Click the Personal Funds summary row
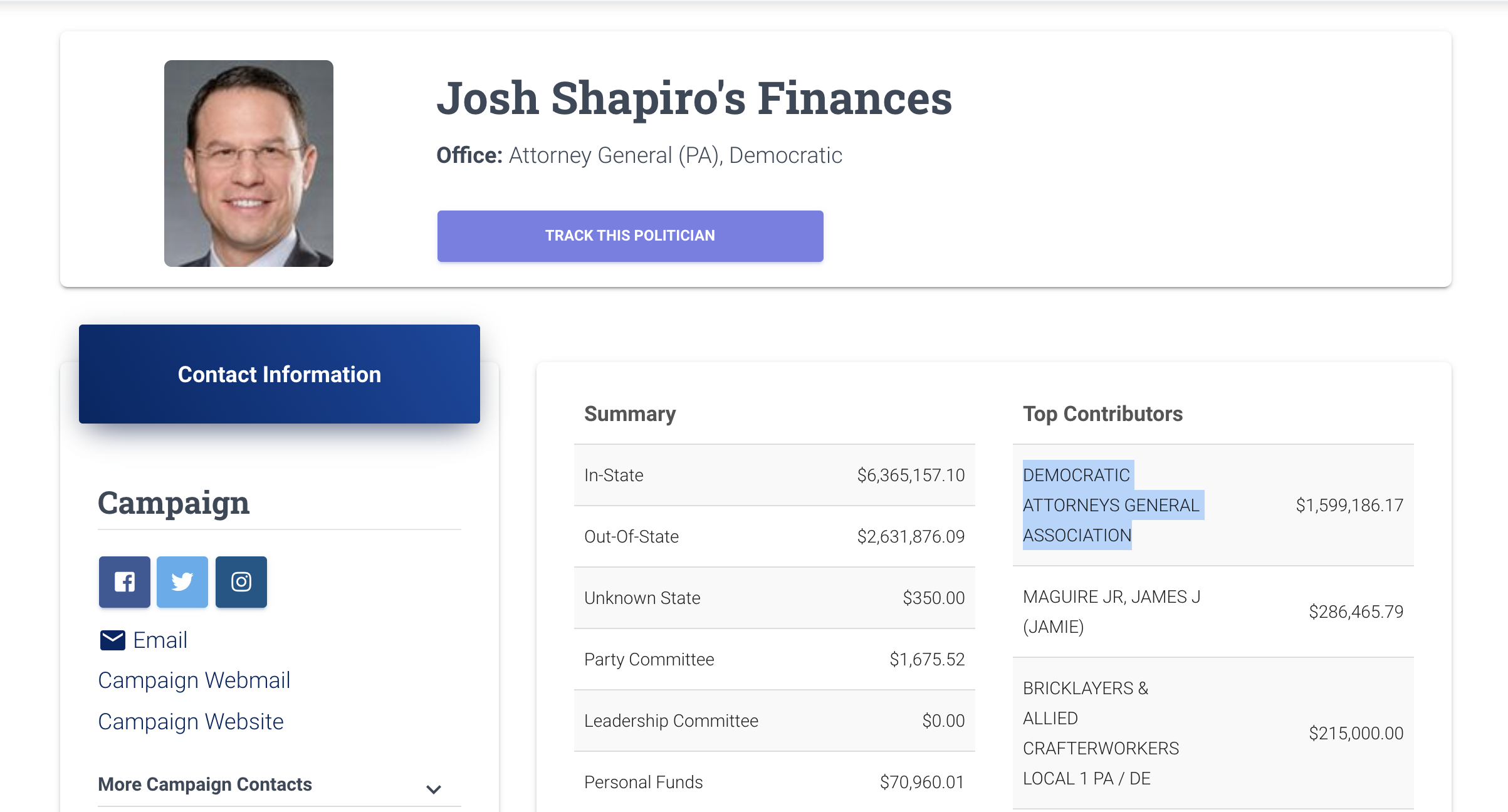 (775, 782)
